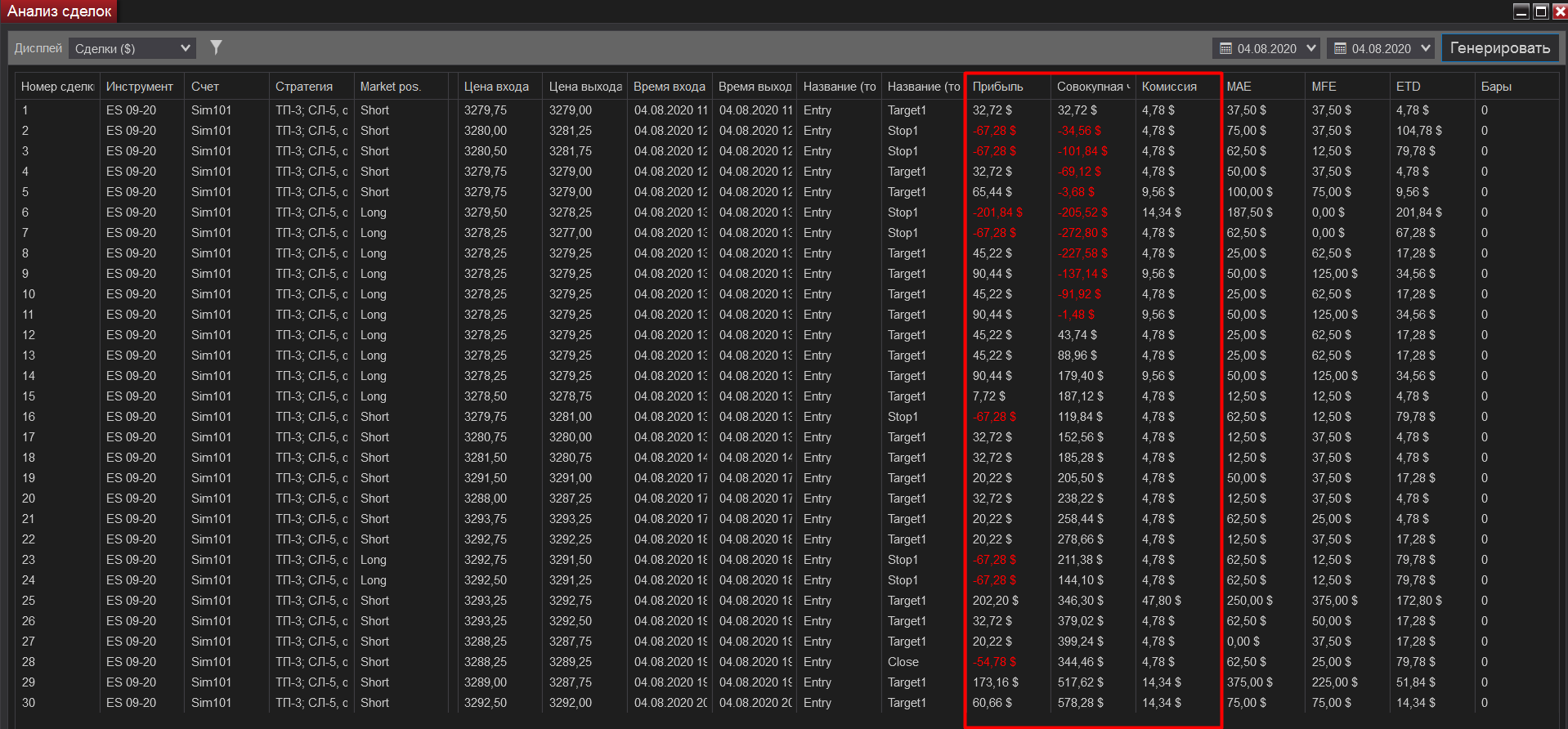The height and width of the screenshot is (729, 1568).
Task: Click the profit value 65,44 $
Action: (992, 192)
